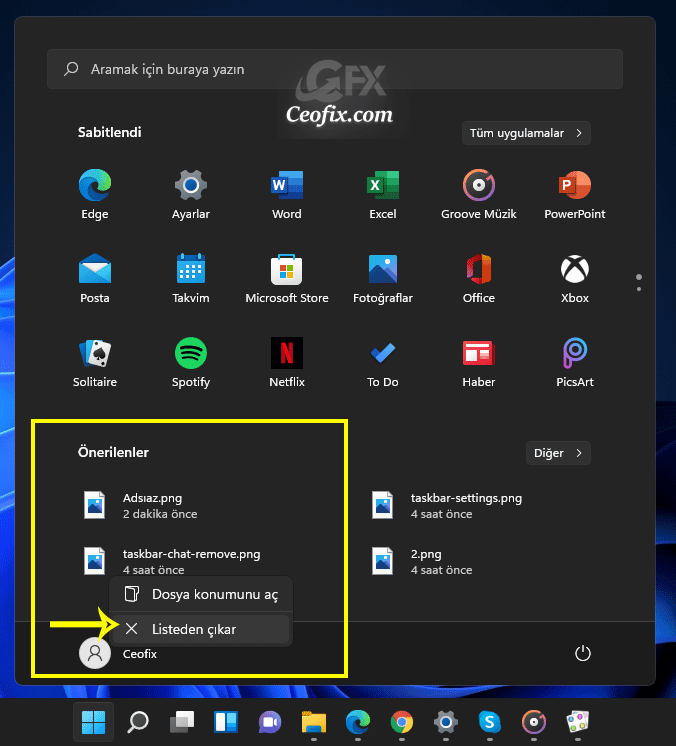Expand Tüm uygulamalar all apps list
Screen dimensions: 676x746
(x=526, y=133)
